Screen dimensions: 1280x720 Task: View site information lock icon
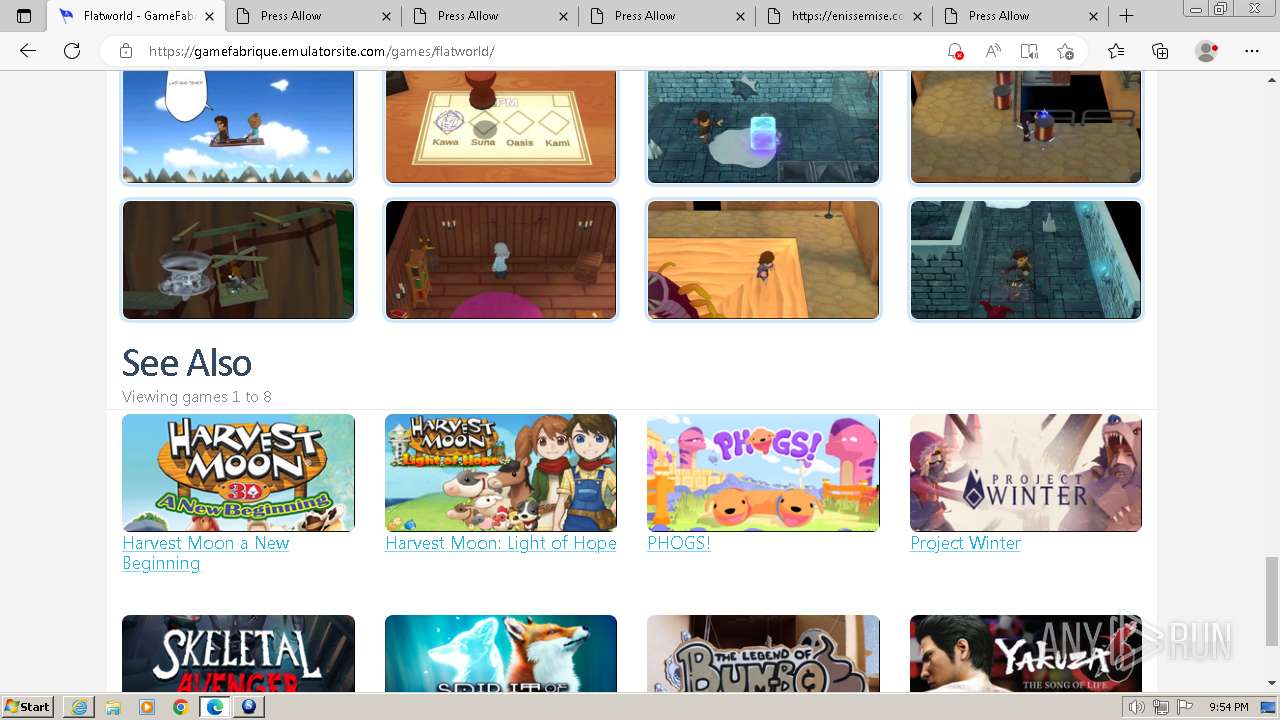126,51
